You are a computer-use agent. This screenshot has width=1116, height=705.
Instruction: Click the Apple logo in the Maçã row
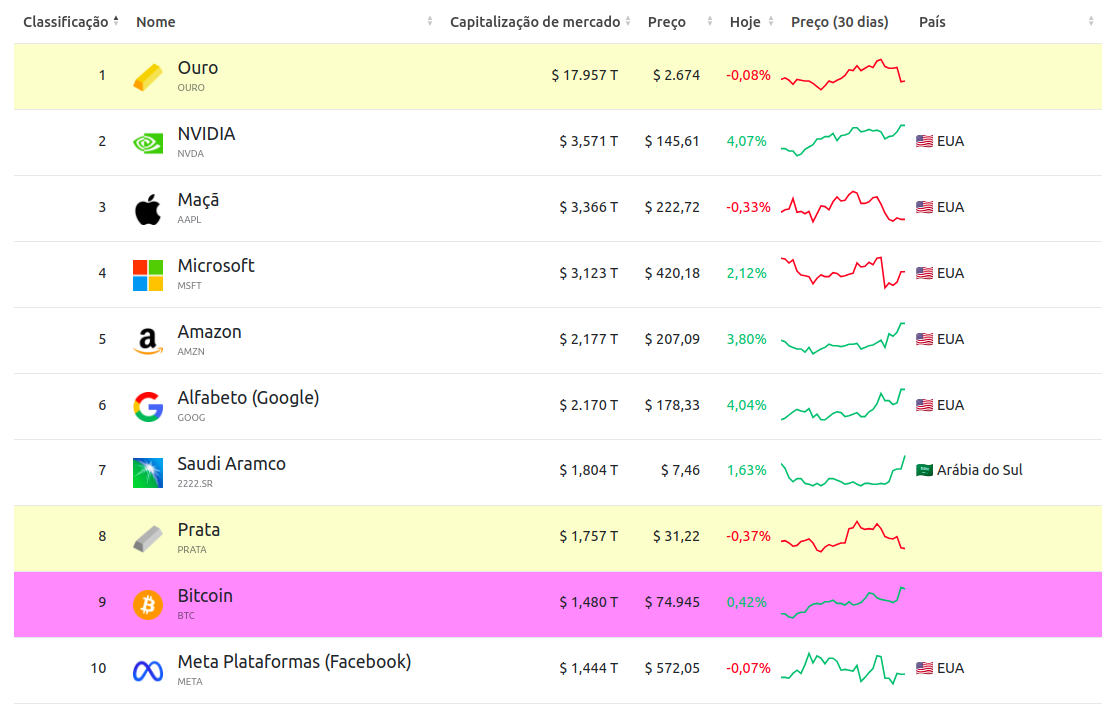(x=148, y=209)
